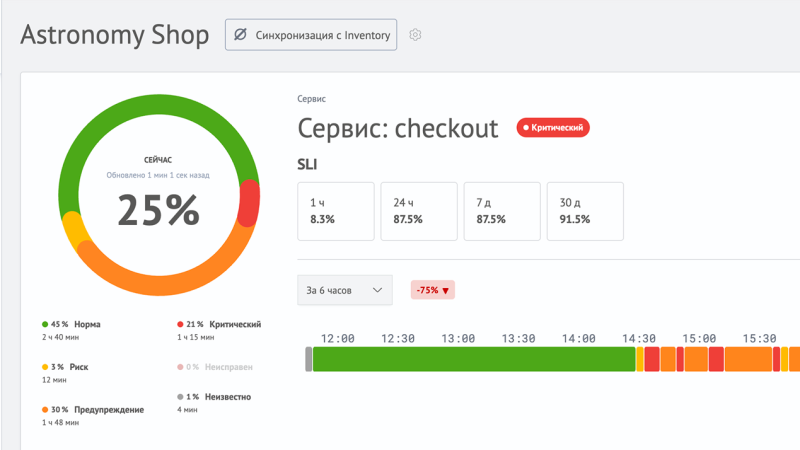
Task: Toggle the Предупреждение 30% legend entry
Action: pyautogui.click(x=93, y=410)
